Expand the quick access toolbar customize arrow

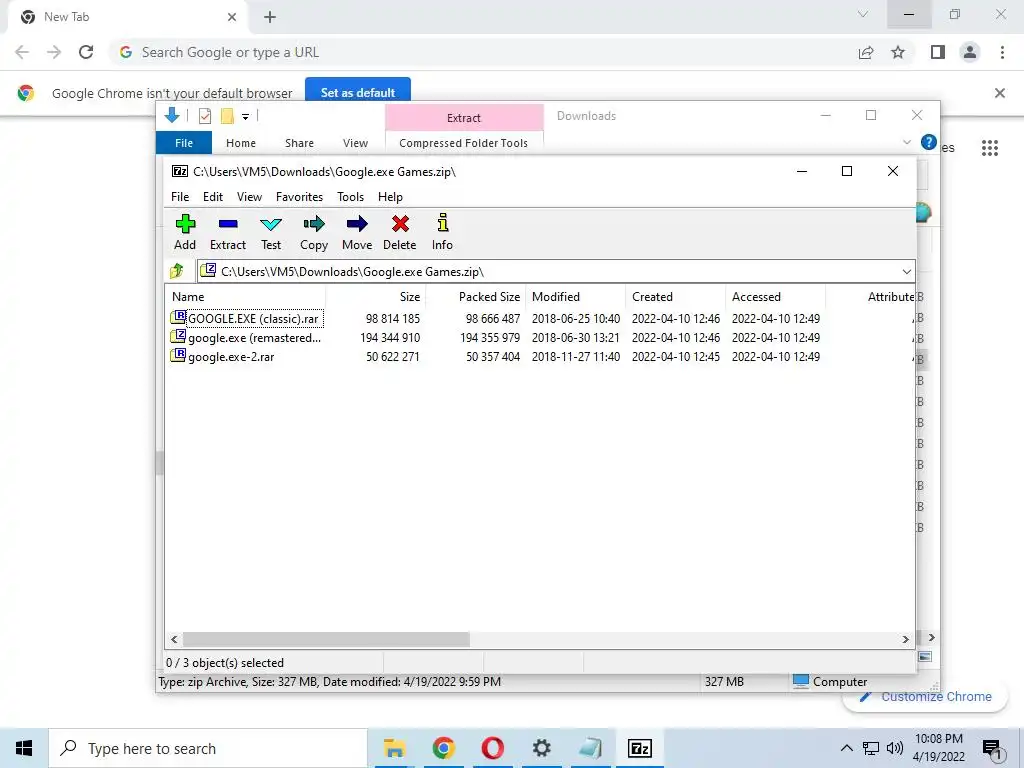click(246, 117)
